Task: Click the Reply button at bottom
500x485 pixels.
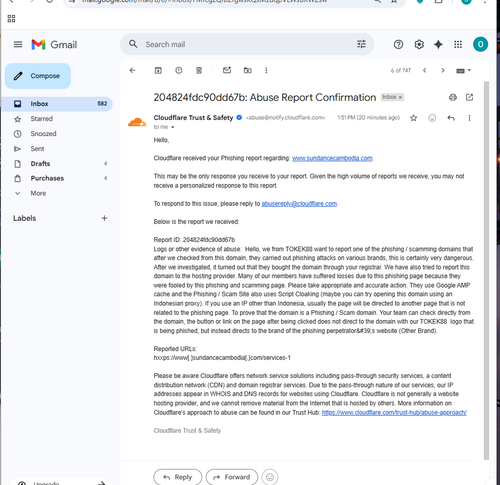Action: [x=178, y=477]
